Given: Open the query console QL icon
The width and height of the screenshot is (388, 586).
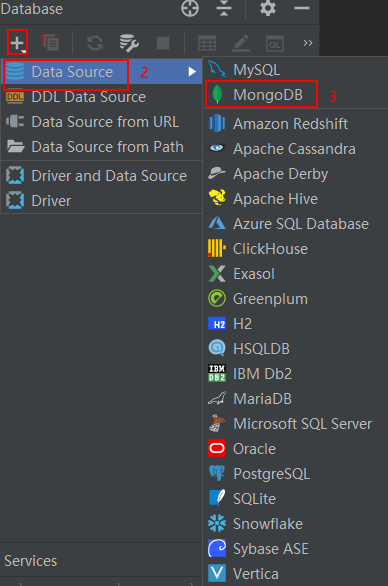Looking at the screenshot, I should pyautogui.click(x=275, y=43).
